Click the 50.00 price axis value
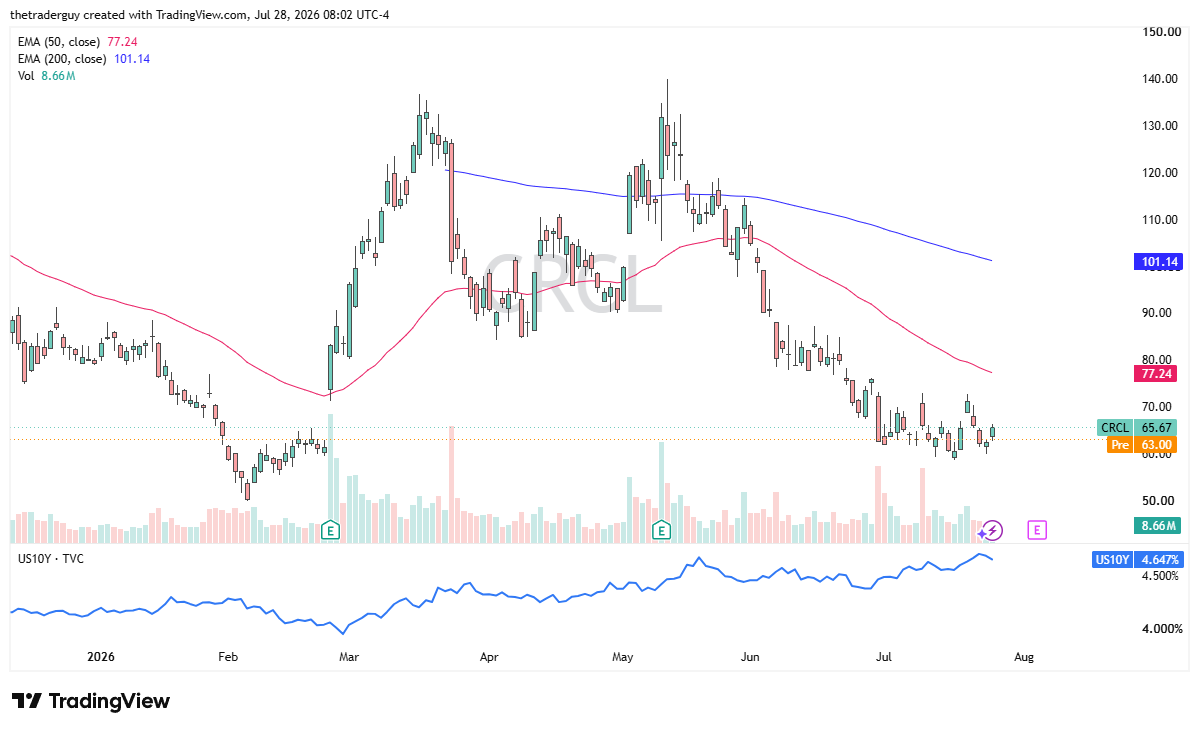Screen dimensions: 1199x731 click(1158, 501)
